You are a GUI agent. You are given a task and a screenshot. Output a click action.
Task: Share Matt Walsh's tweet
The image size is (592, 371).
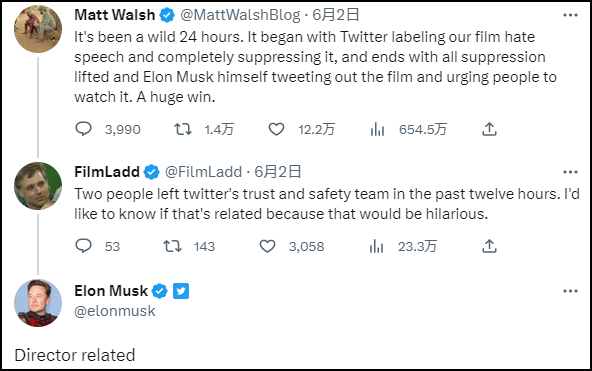[x=489, y=129]
